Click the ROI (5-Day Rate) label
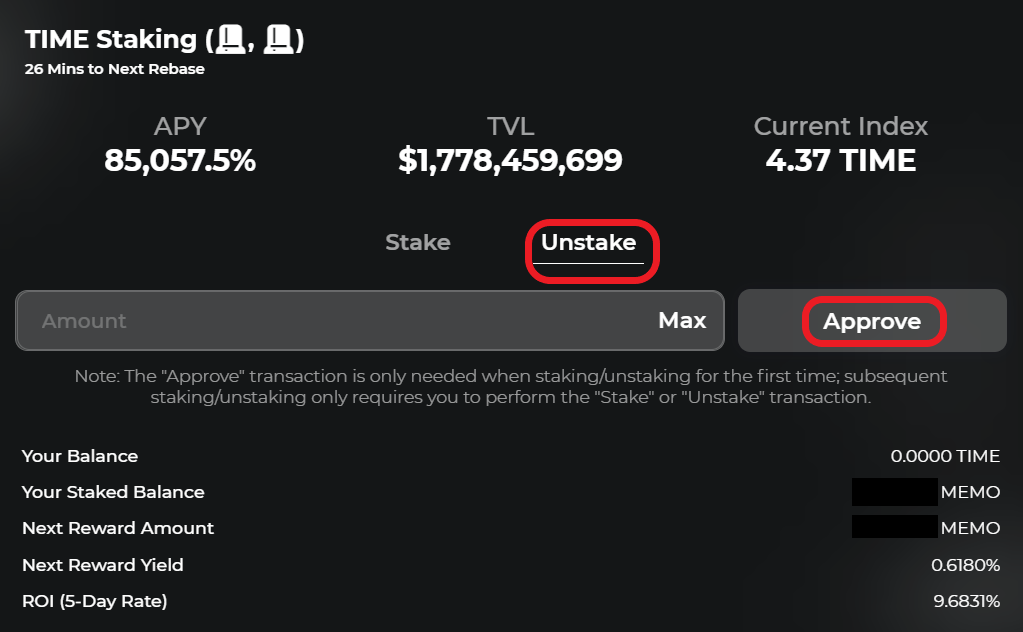The image size is (1023, 632). [x=95, y=601]
